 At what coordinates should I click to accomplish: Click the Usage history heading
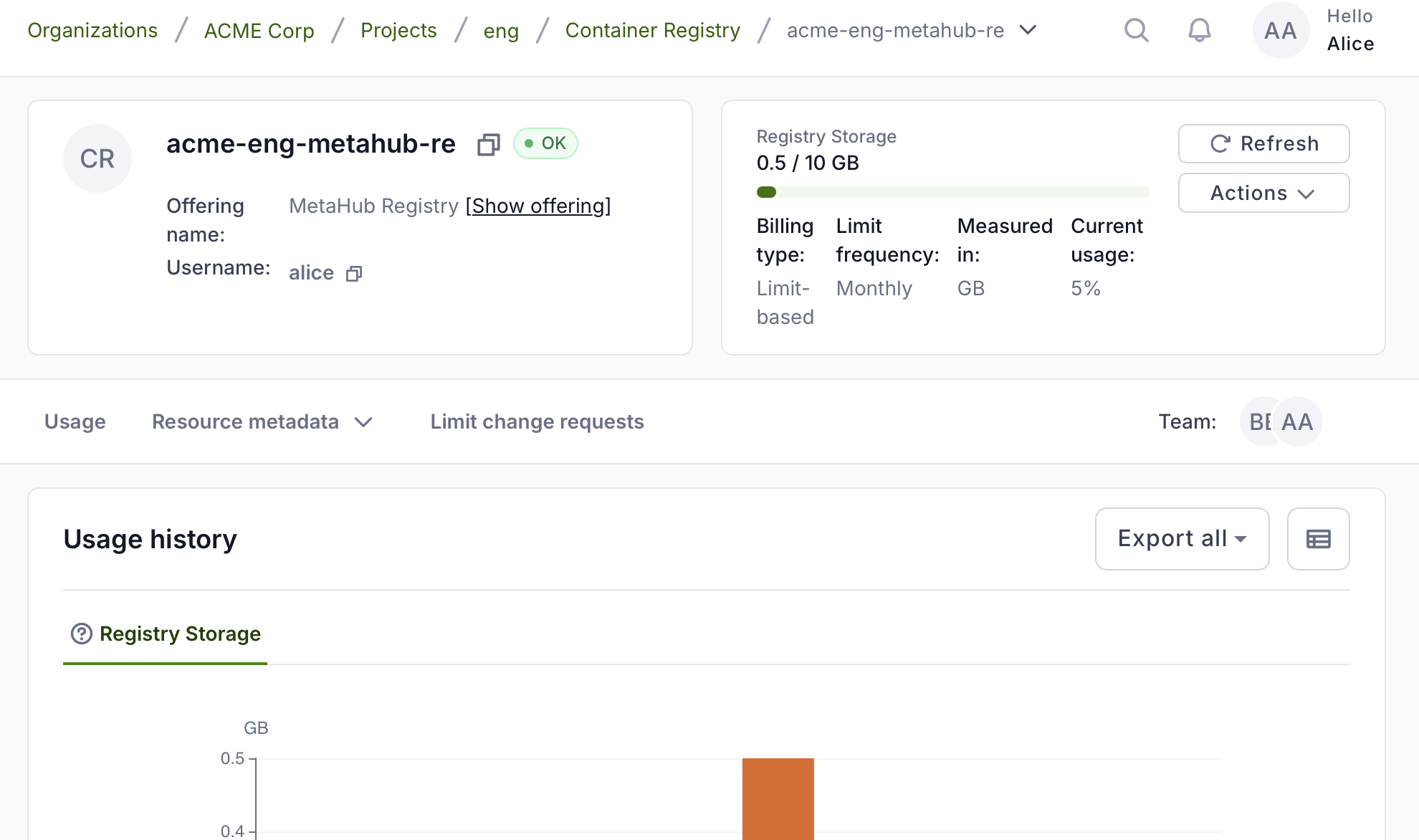[150, 539]
